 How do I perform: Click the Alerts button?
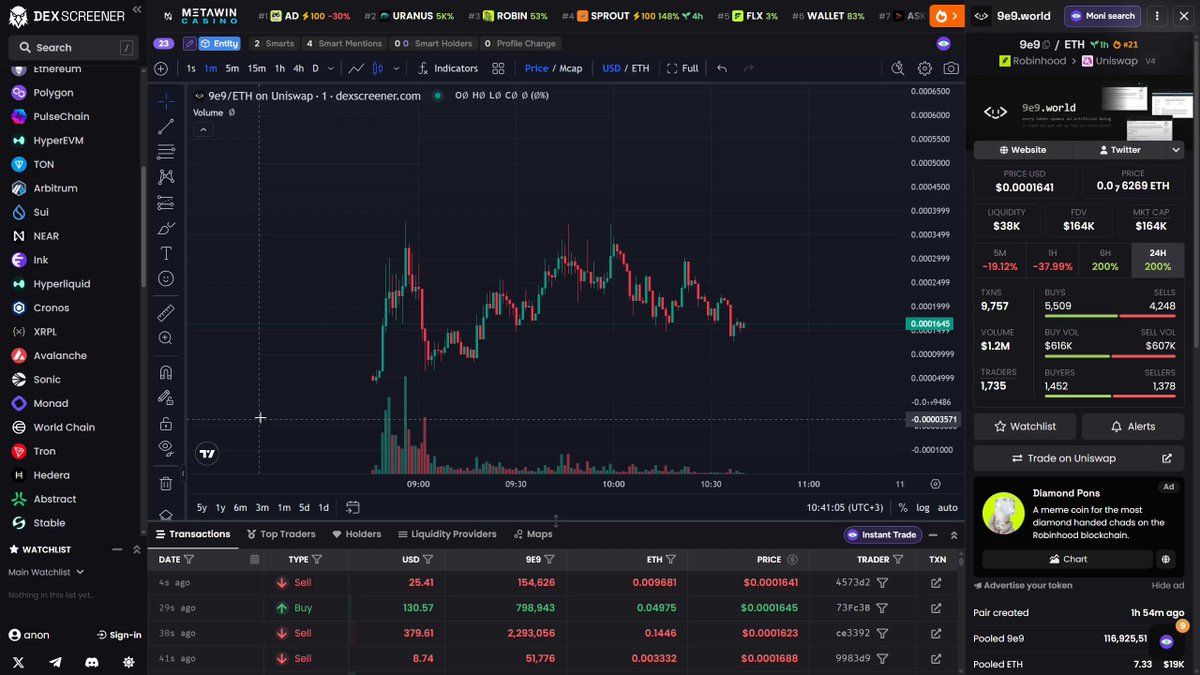pyautogui.click(x=1133, y=426)
